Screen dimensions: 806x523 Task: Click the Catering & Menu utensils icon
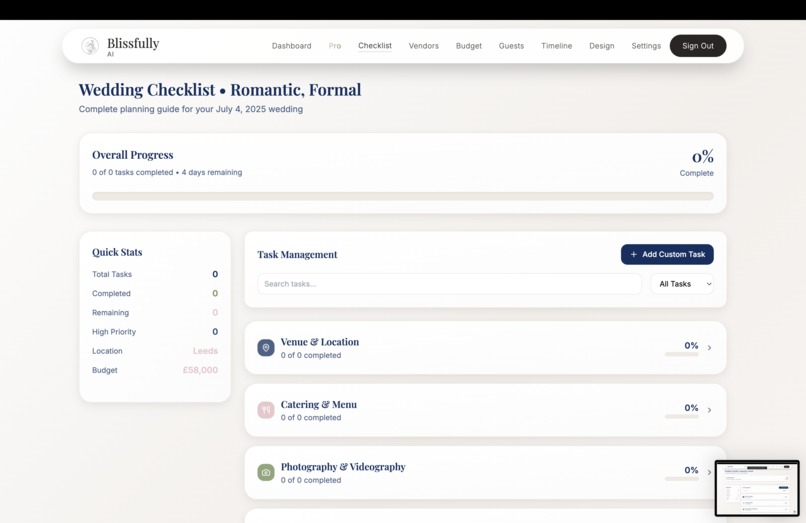(x=266, y=410)
